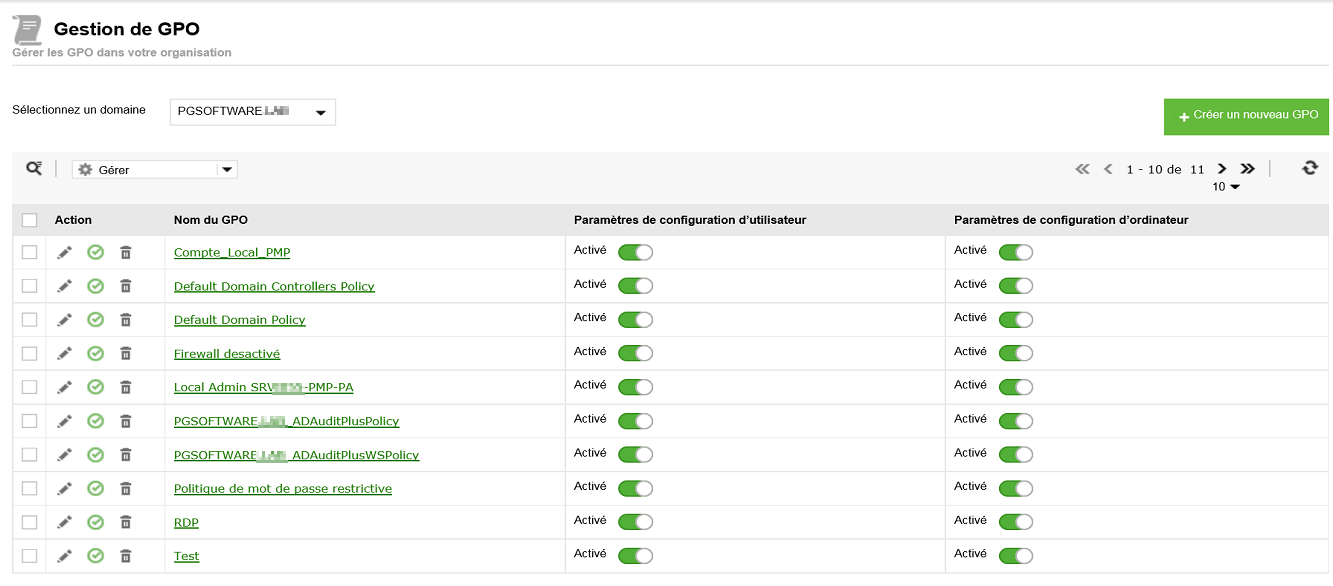Refresh the GPO list with the reload icon
The width and height of the screenshot is (1333, 586).
click(x=1310, y=168)
